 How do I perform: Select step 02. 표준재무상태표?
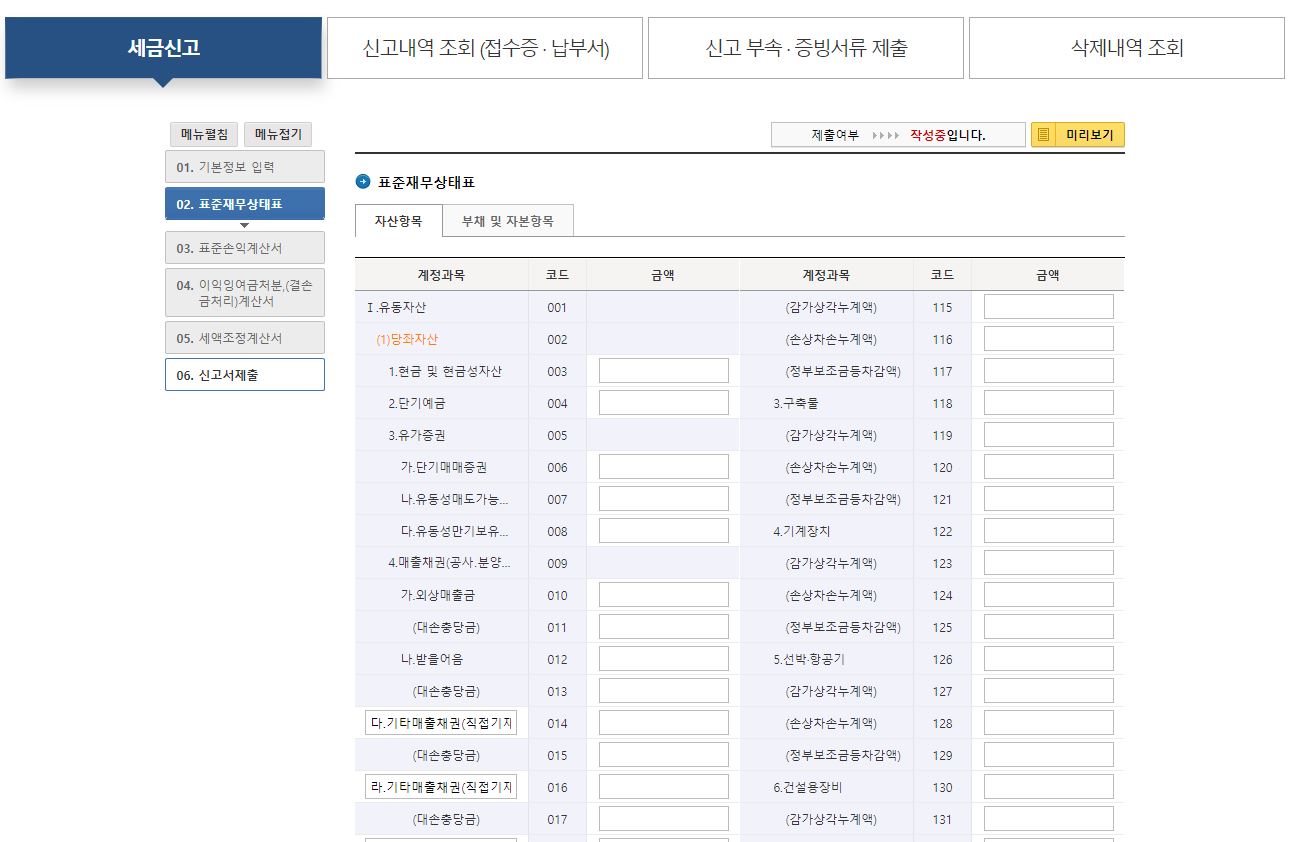pyautogui.click(x=245, y=204)
